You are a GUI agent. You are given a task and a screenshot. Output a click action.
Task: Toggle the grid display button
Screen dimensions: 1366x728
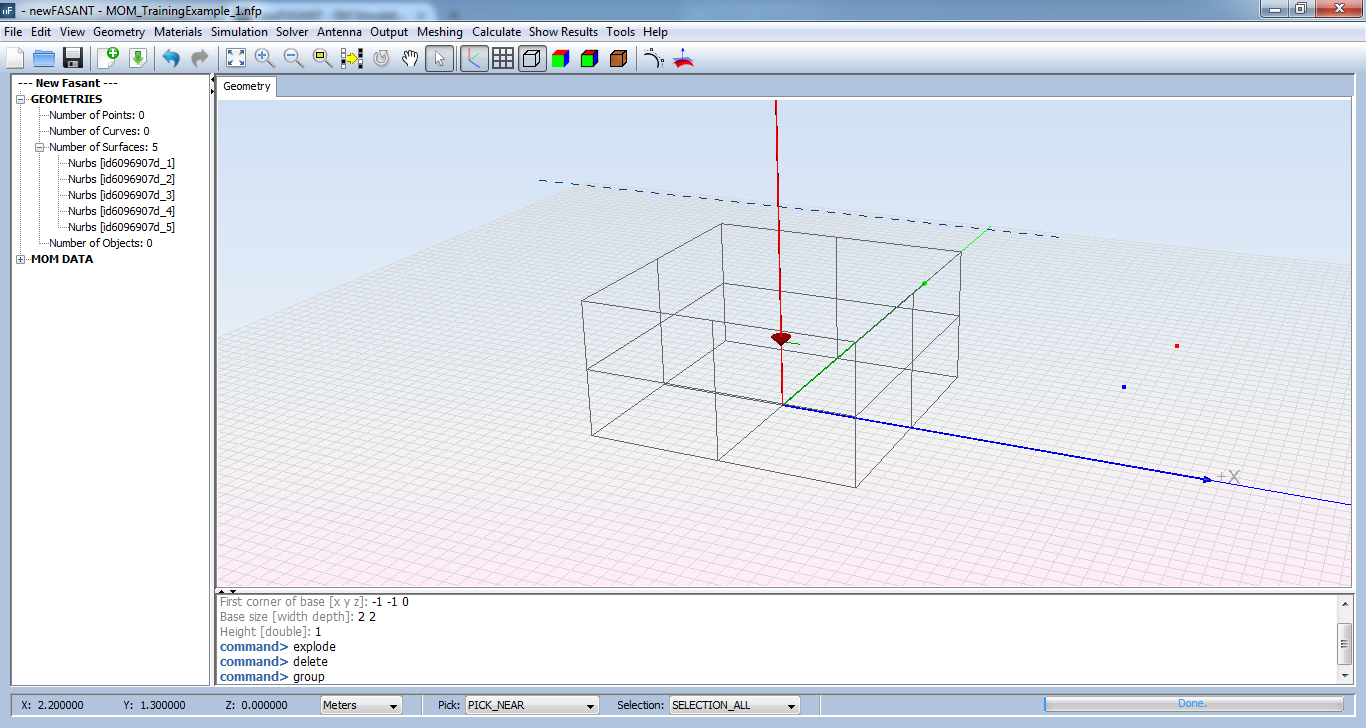[x=503, y=58]
